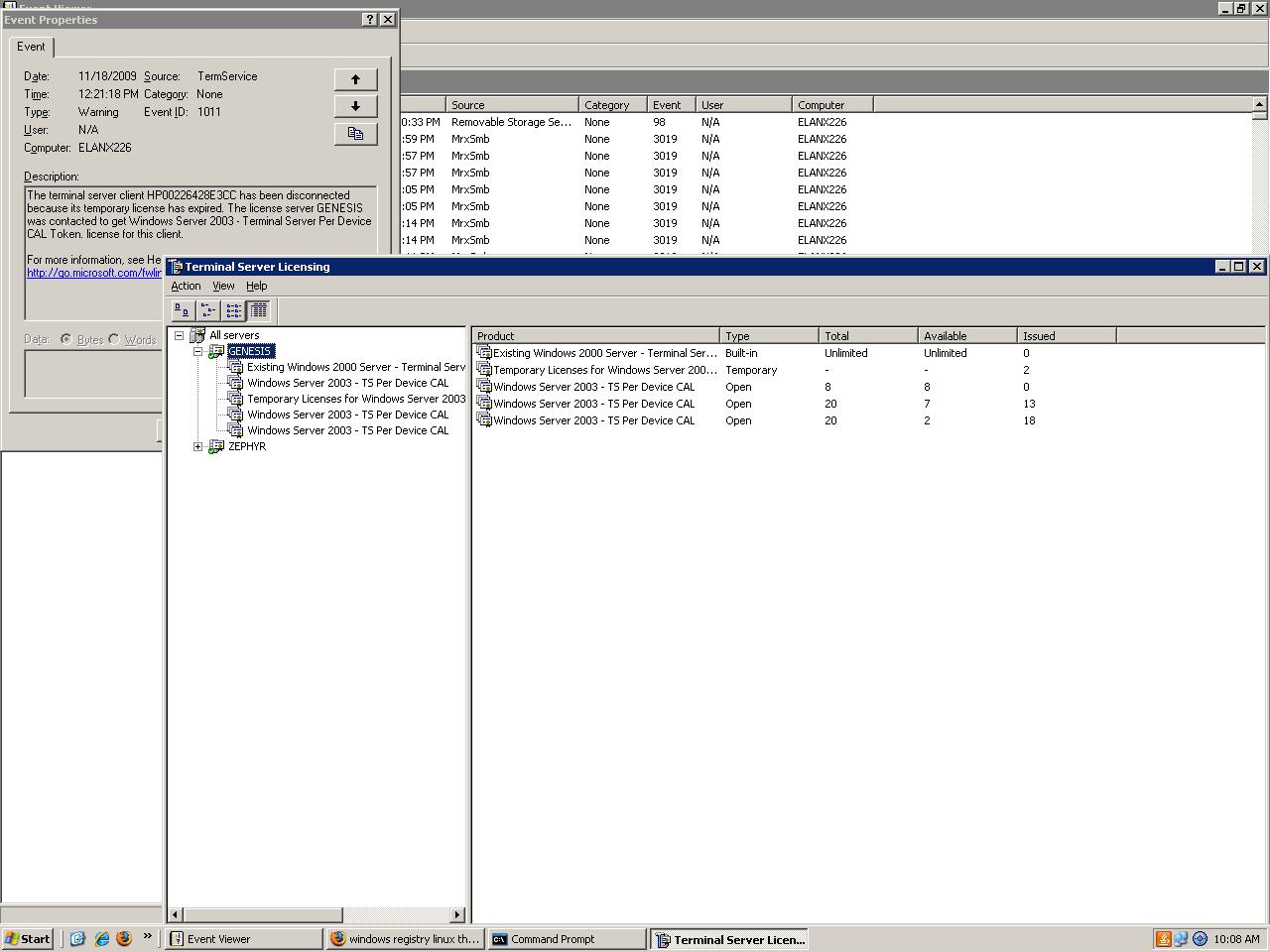Click the Start button

point(28,938)
